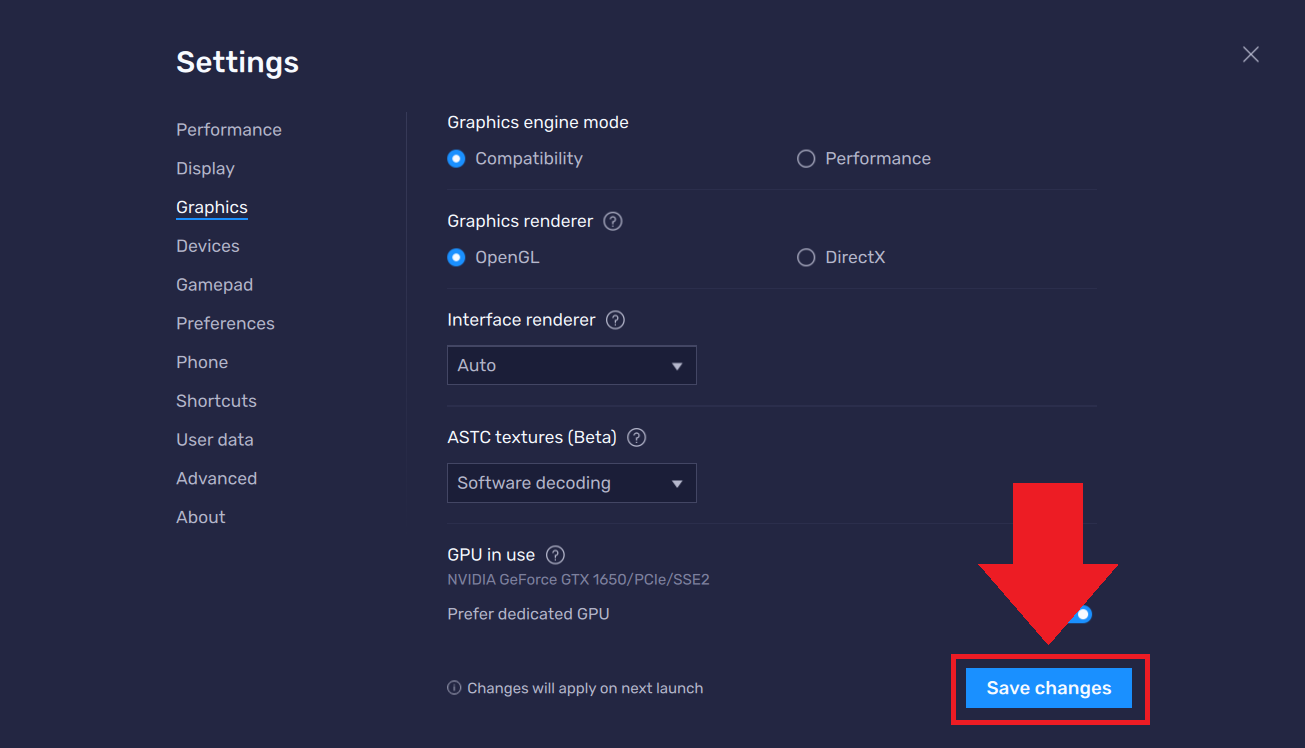Click the Interface renderer help icon

(615, 320)
